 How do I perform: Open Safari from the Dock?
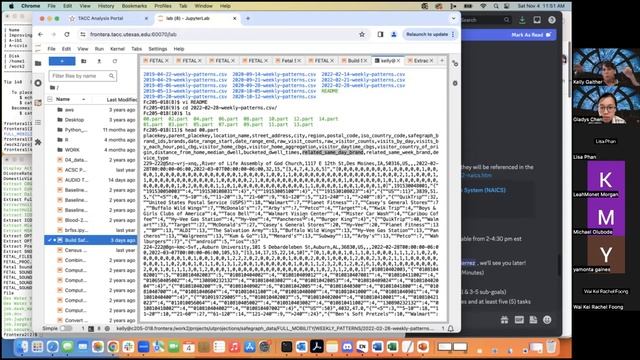52,347
